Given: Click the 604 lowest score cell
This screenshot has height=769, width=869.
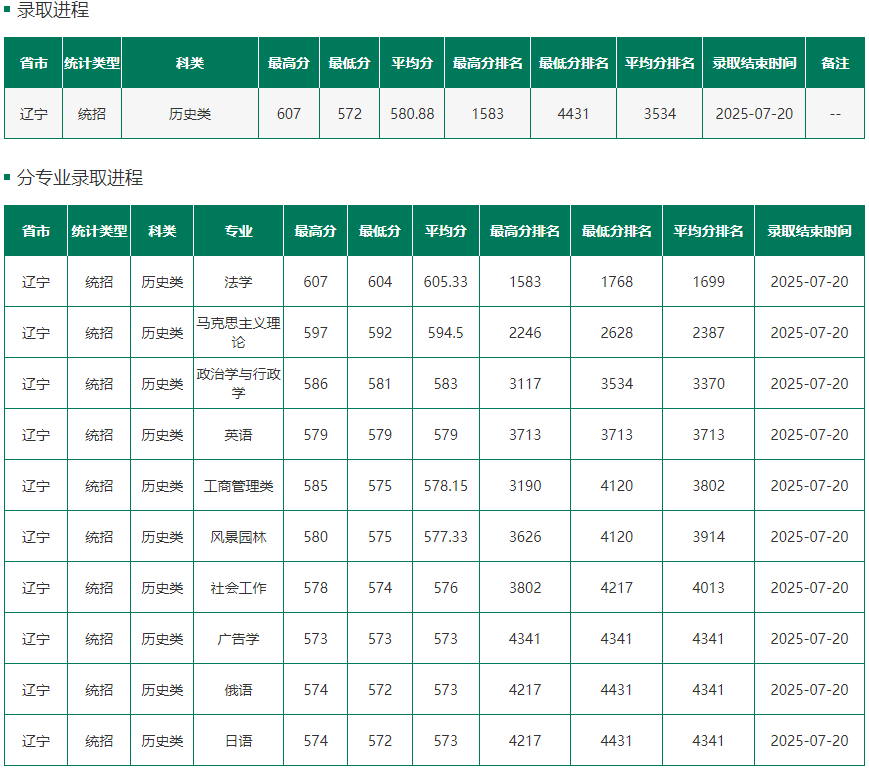Looking at the screenshot, I should point(380,282).
